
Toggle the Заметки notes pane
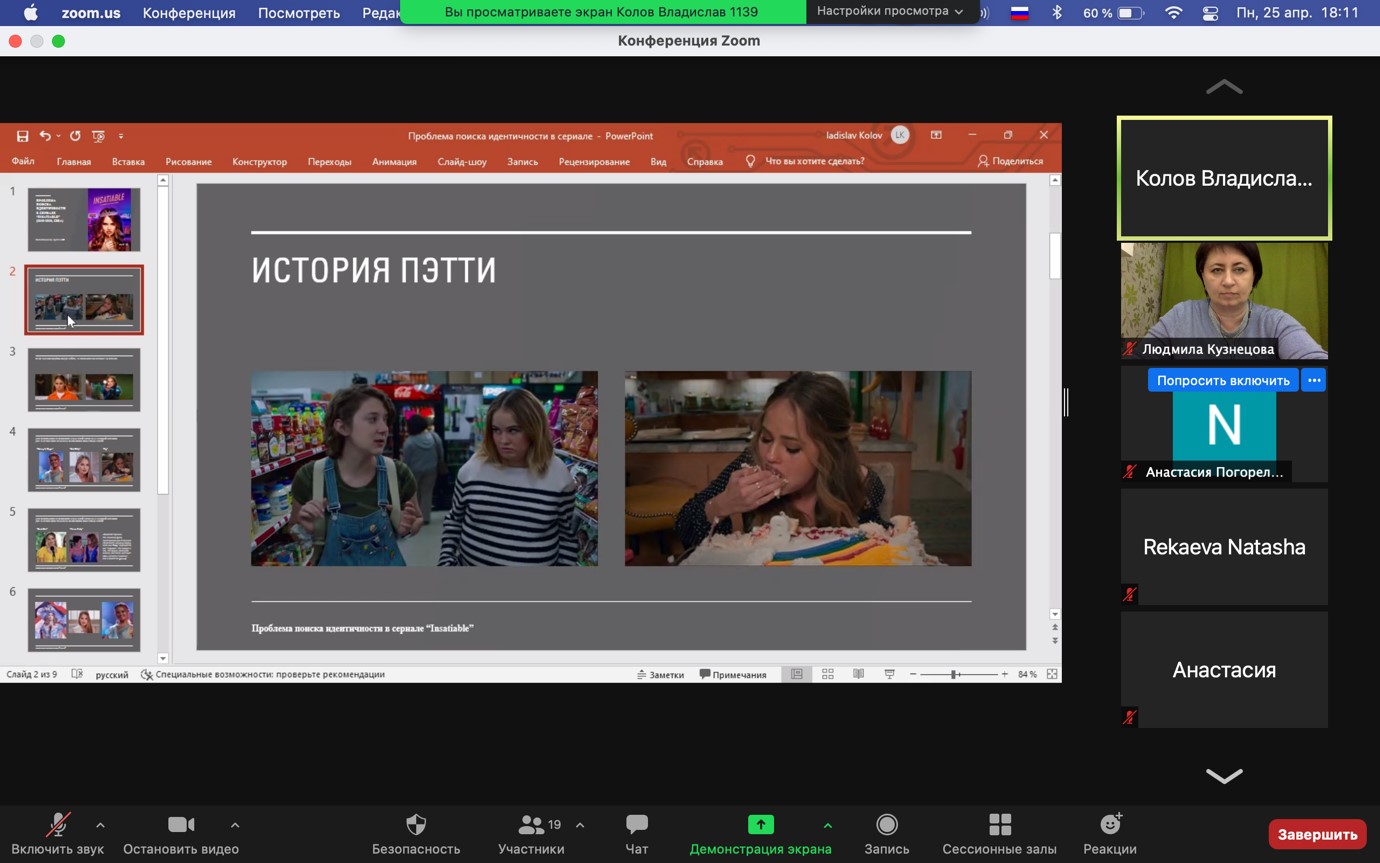[x=660, y=674]
